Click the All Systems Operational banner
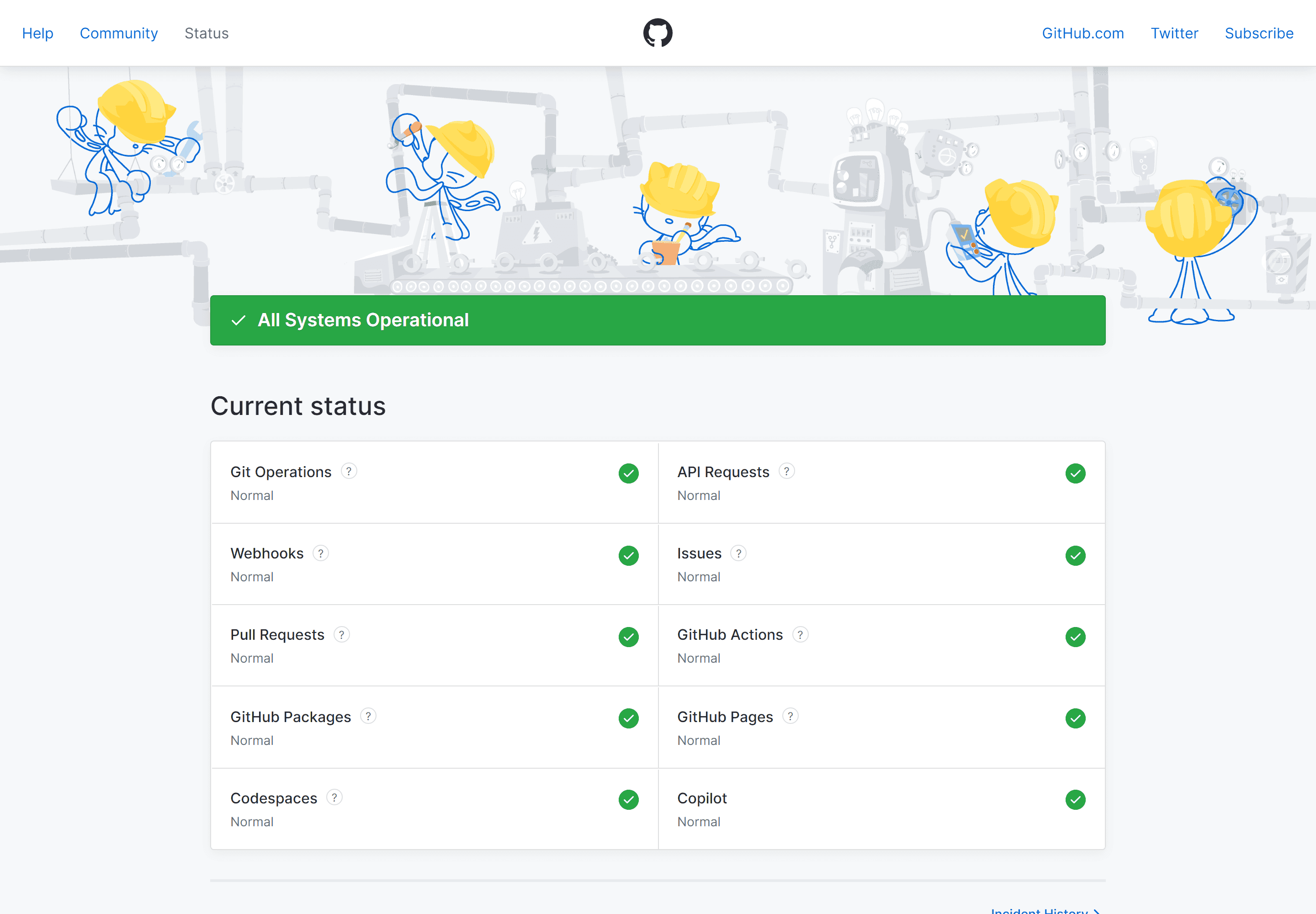1316x914 pixels. pyautogui.click(x=658, y=321)
